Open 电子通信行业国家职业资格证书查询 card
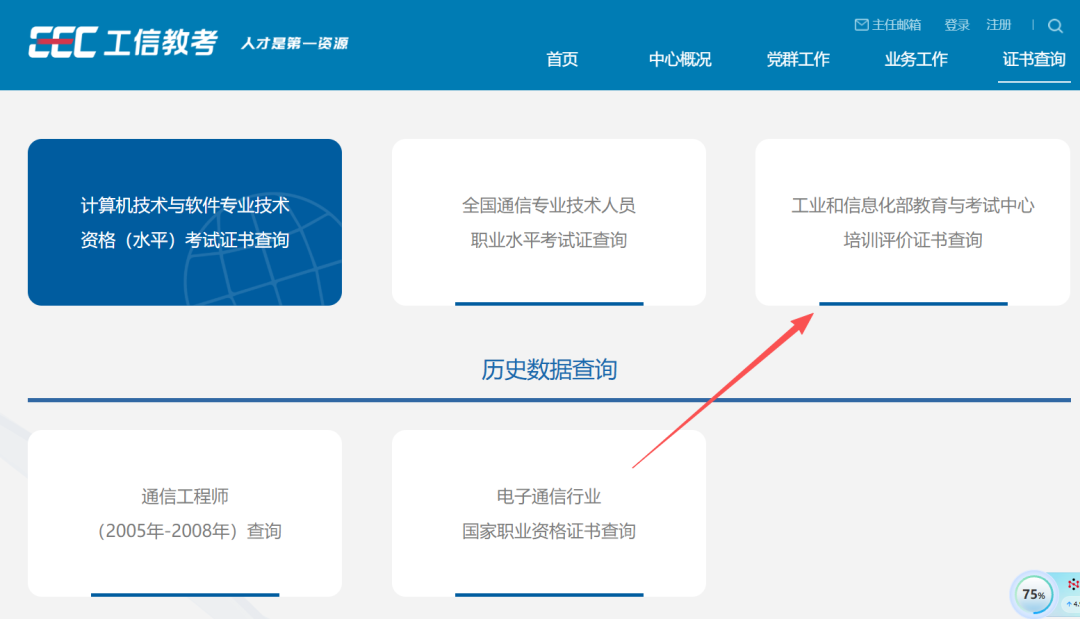1080x619 pixels. tap(548, 513)
